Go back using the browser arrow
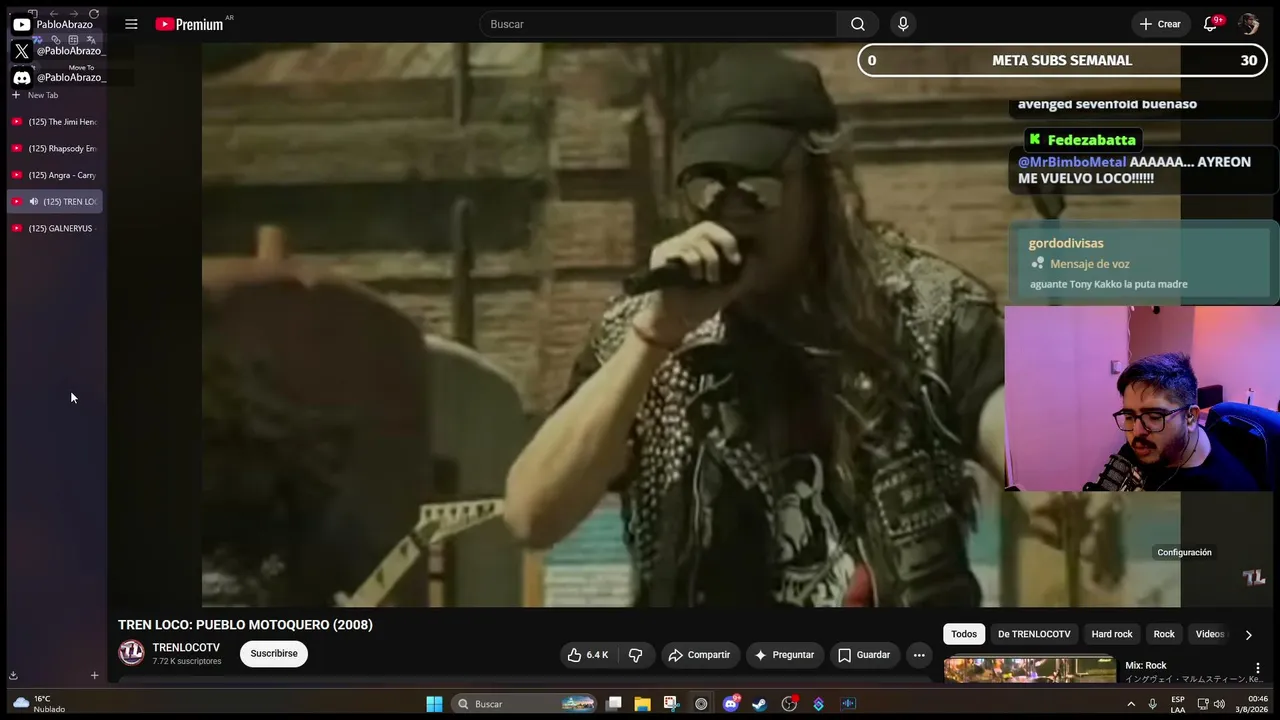Viewport: 1280px width, 720px height. pyautogui.click(x=53, y=14)
